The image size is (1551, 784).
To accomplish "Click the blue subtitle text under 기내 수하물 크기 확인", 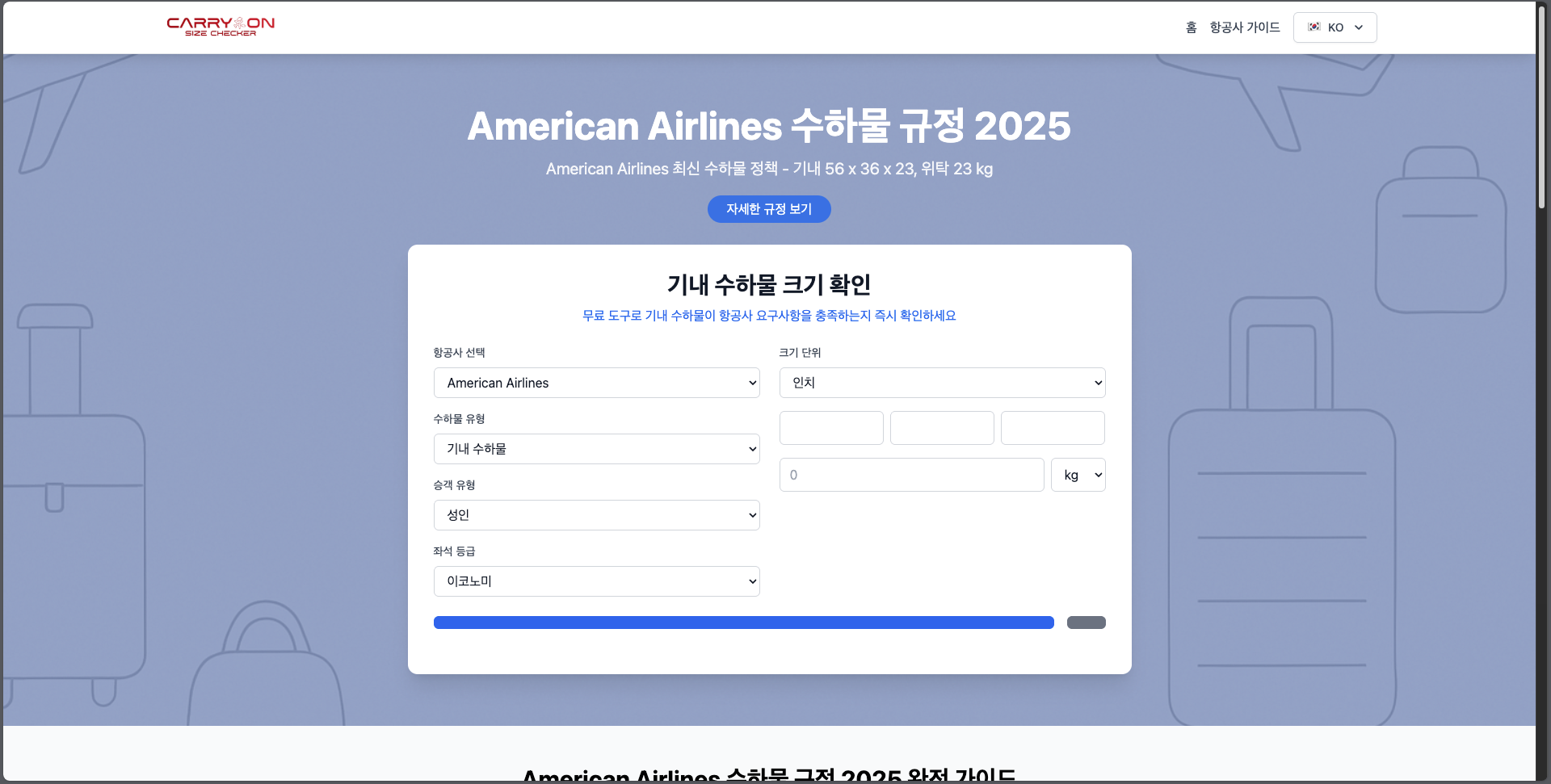I will pyautogui.click(x=769, y=316).
